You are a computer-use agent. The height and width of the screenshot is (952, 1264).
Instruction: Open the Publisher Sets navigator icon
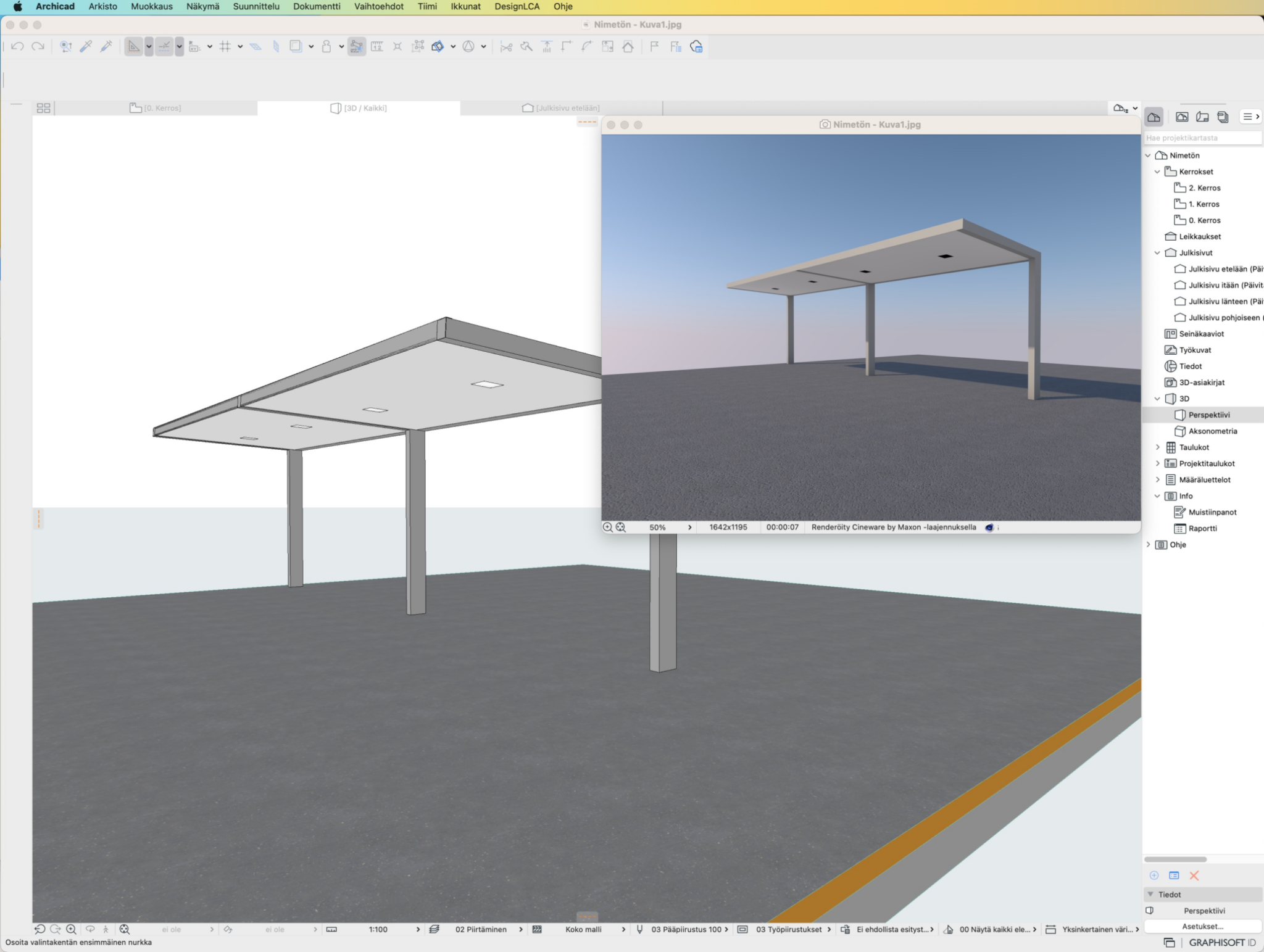[x=1223, y=117]
